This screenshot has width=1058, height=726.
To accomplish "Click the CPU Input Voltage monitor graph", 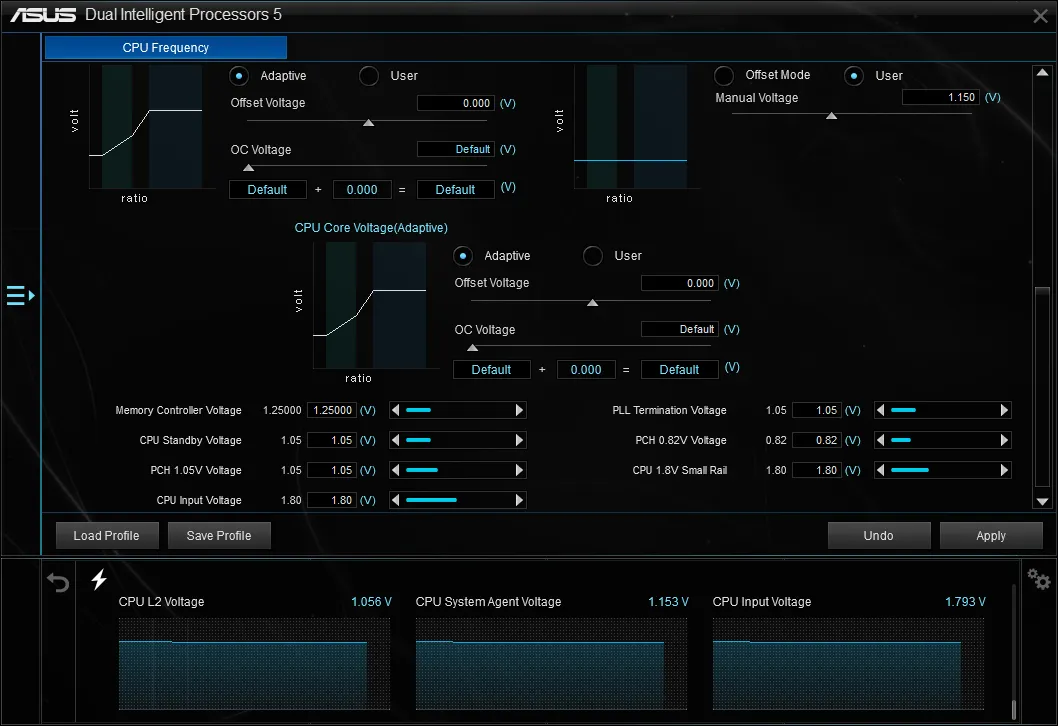I will click(848, 664).
